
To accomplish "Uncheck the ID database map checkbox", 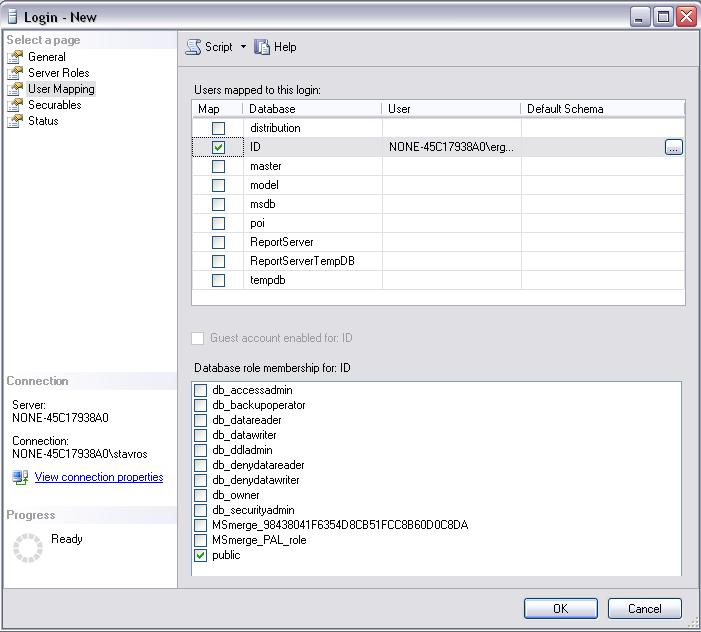I will pyautogui.click(x=218, y=147).
